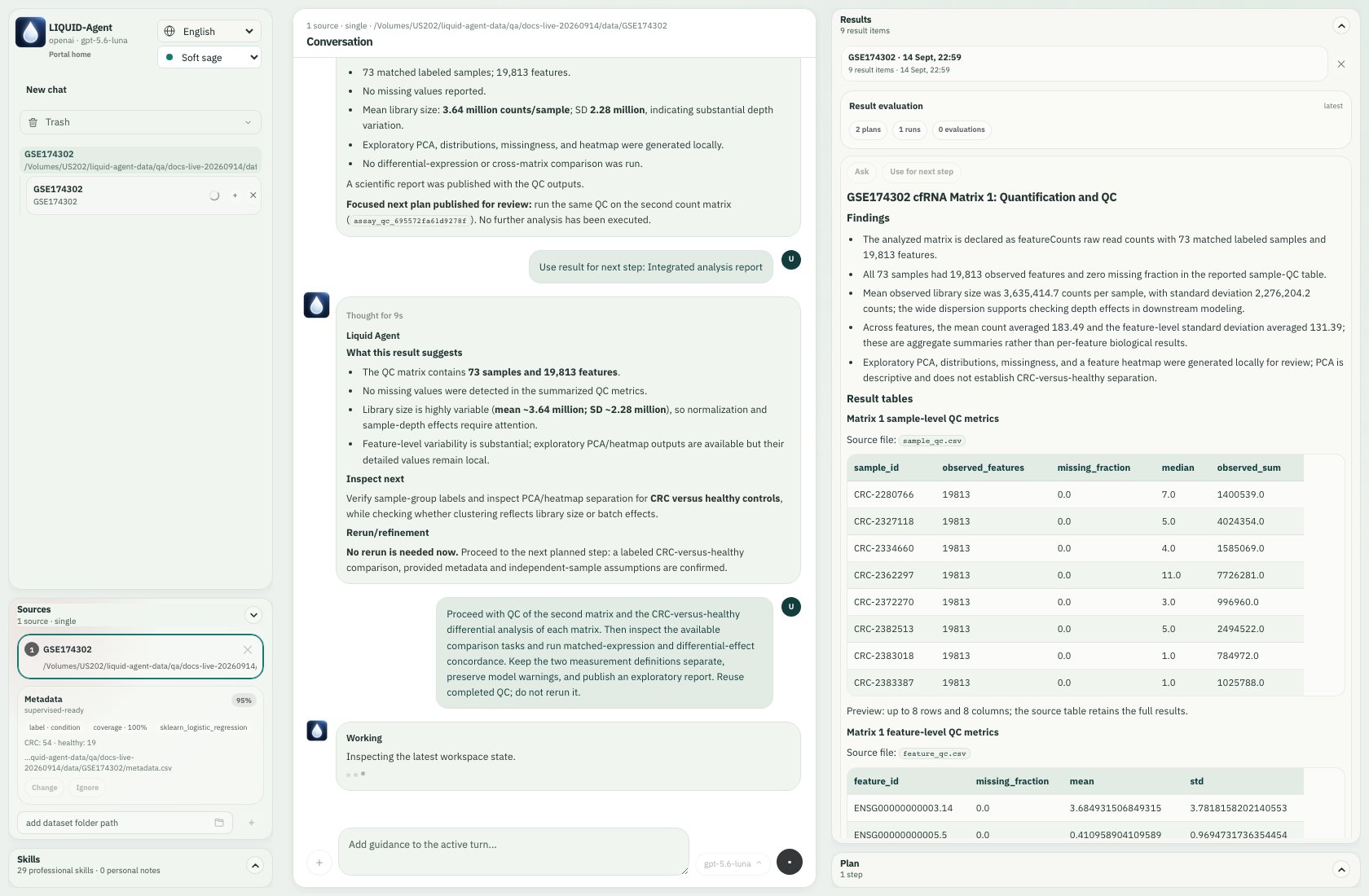
Task: Stop the active turn with round button
Action: pos(790,862)
